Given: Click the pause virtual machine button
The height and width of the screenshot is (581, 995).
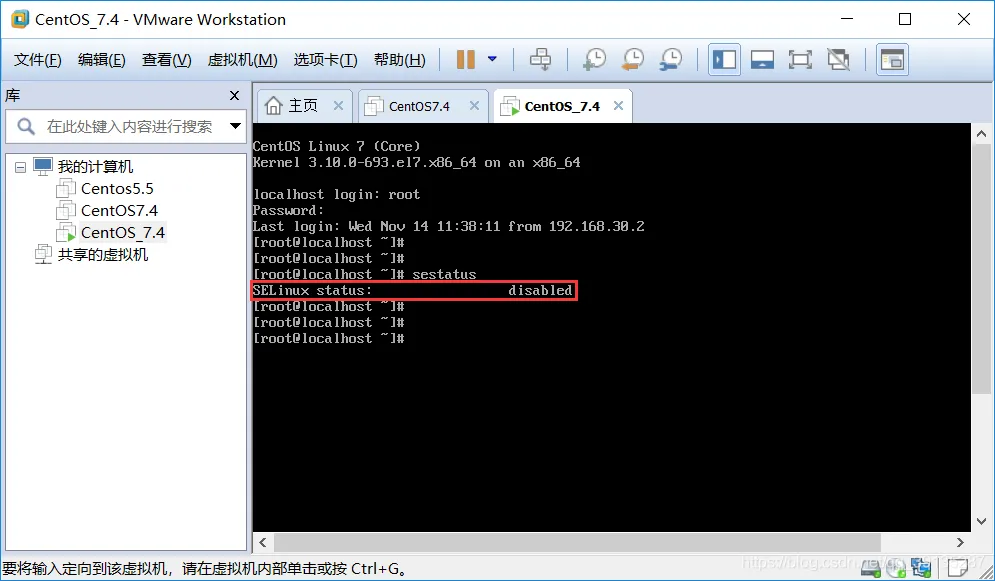Looking at the screenshot, I should pyautogui.click(x=466, y=60).
